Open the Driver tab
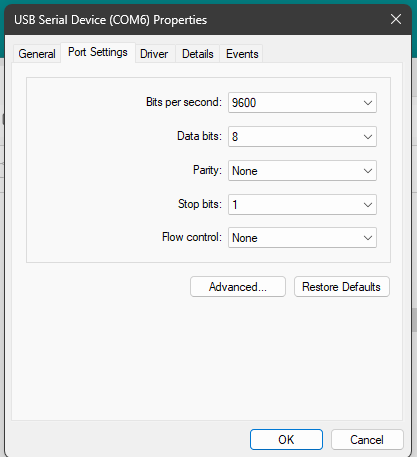 pyautogui.click(x=154, y=54)
